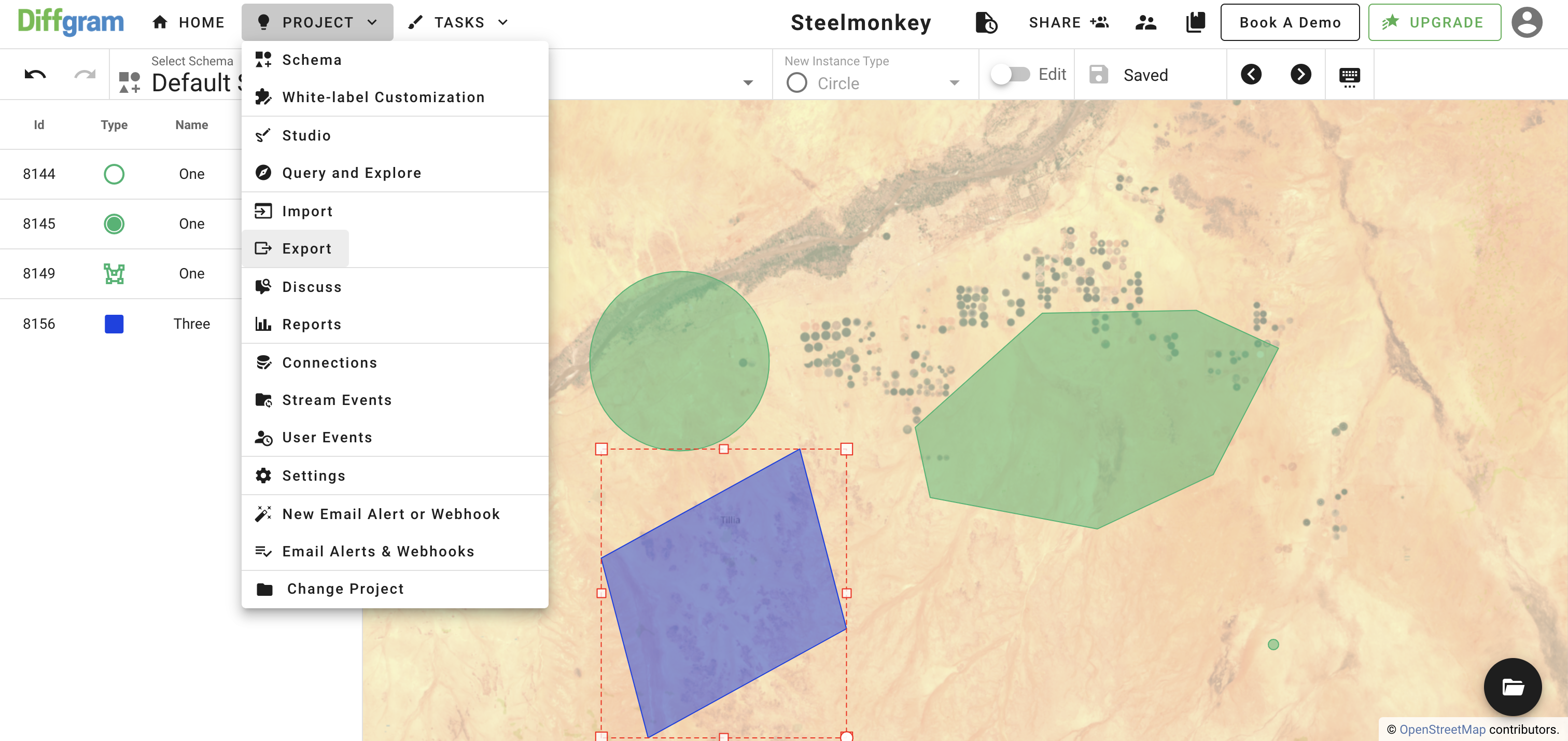Open the OpenStreetMap attribution link

pyautogui.click(x=1442, y=729)
